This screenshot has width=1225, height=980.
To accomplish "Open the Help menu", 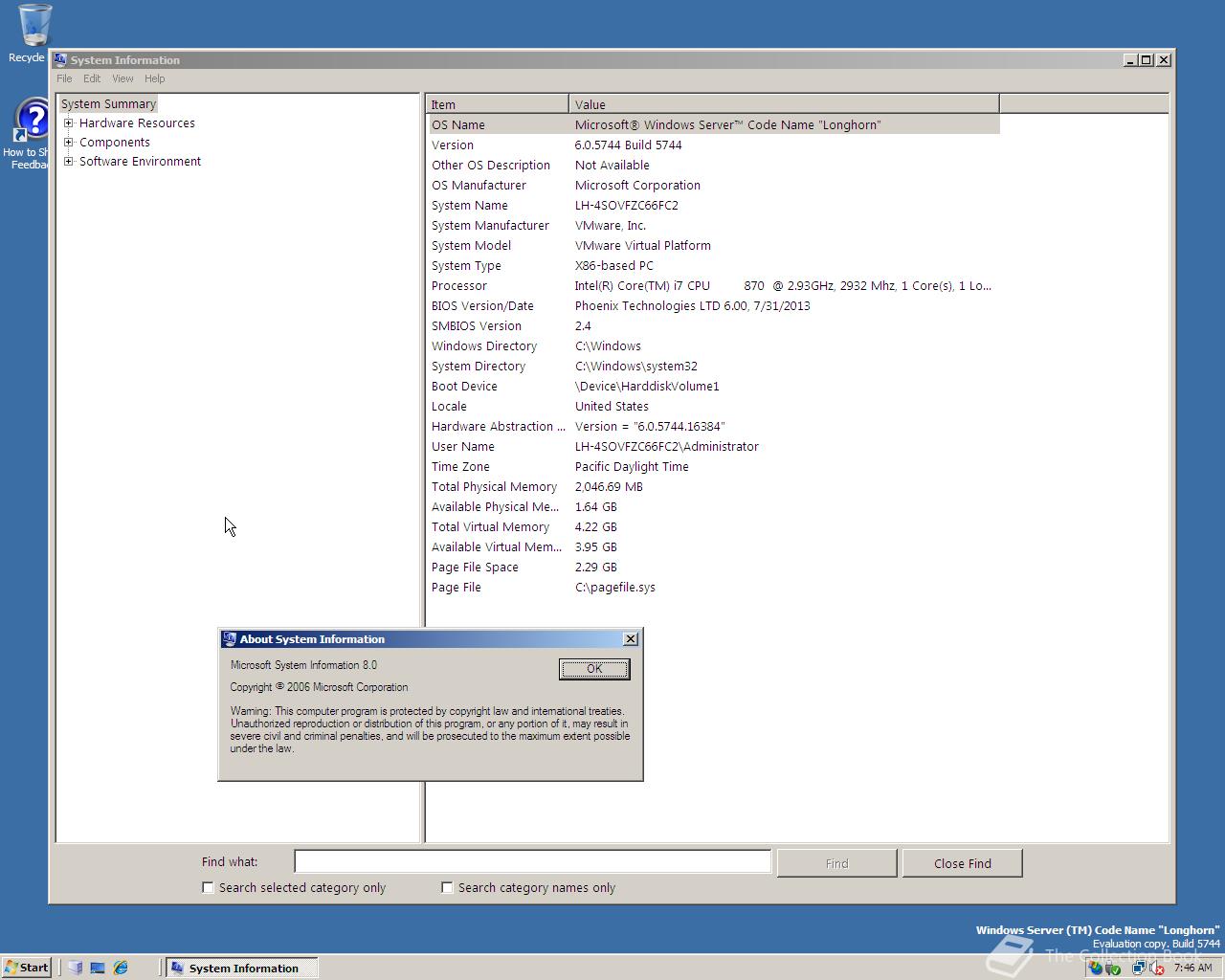I will (154, 78).
